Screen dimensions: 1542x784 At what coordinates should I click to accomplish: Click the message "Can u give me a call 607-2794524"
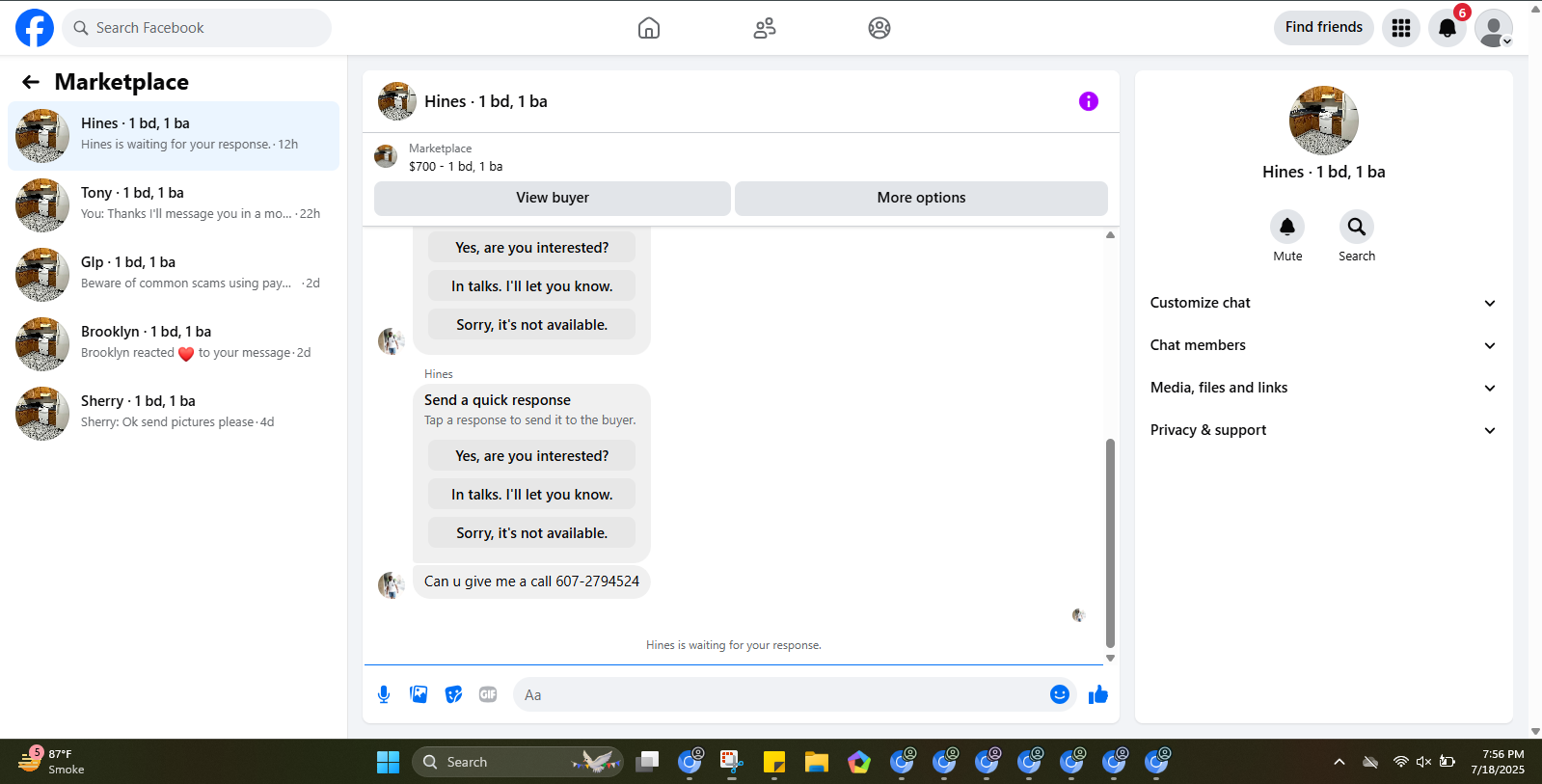(x=531, y=581)
